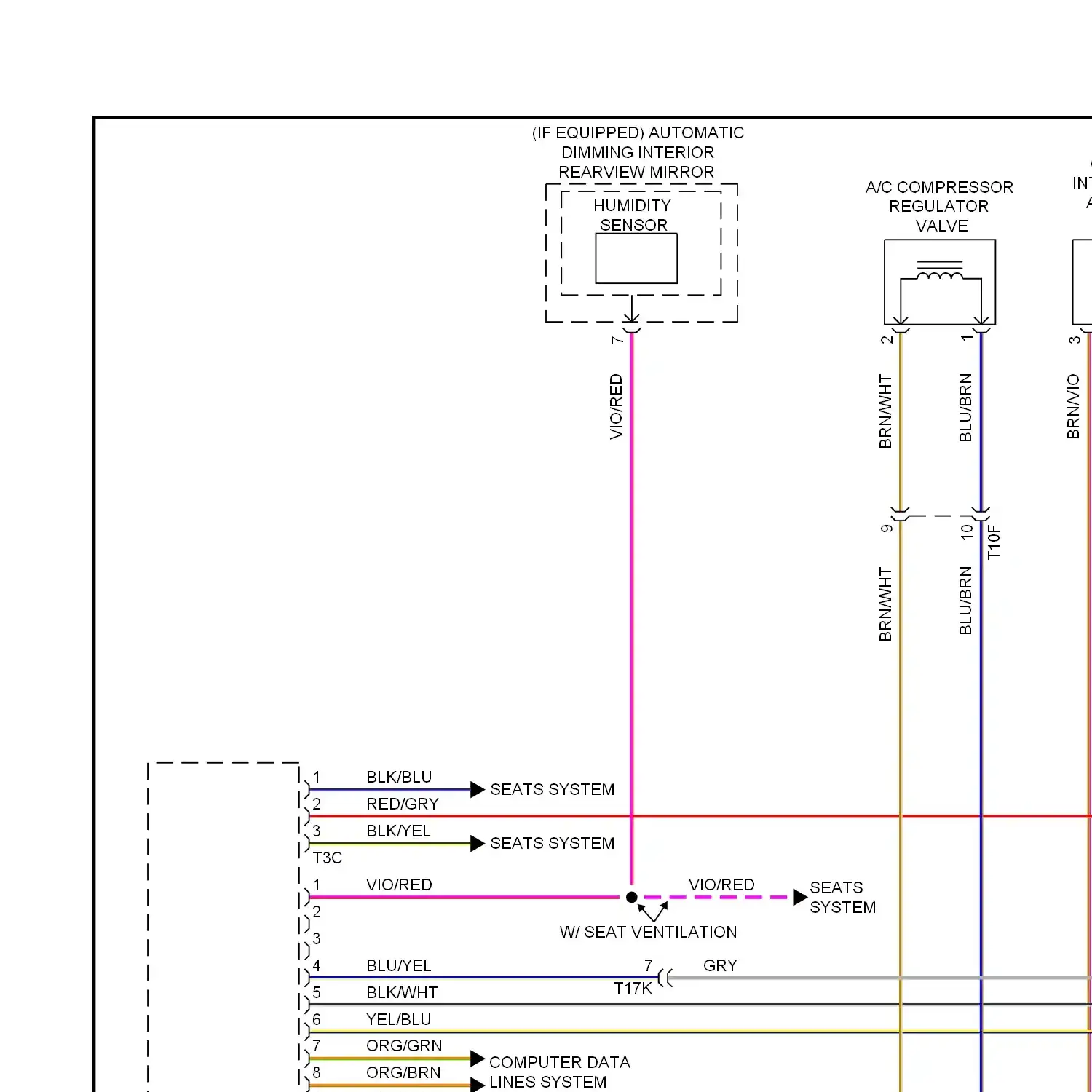Click the BLU/BRN label above the T10F connector
This screenshot has height=1092, width=1092.
965,408
